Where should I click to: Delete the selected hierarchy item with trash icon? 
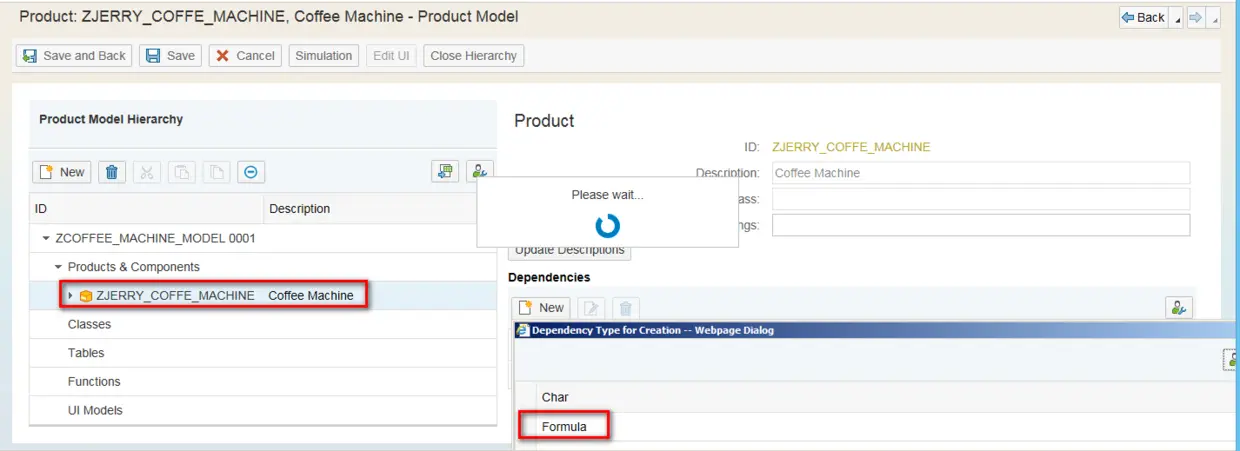(x=112, y=172)
